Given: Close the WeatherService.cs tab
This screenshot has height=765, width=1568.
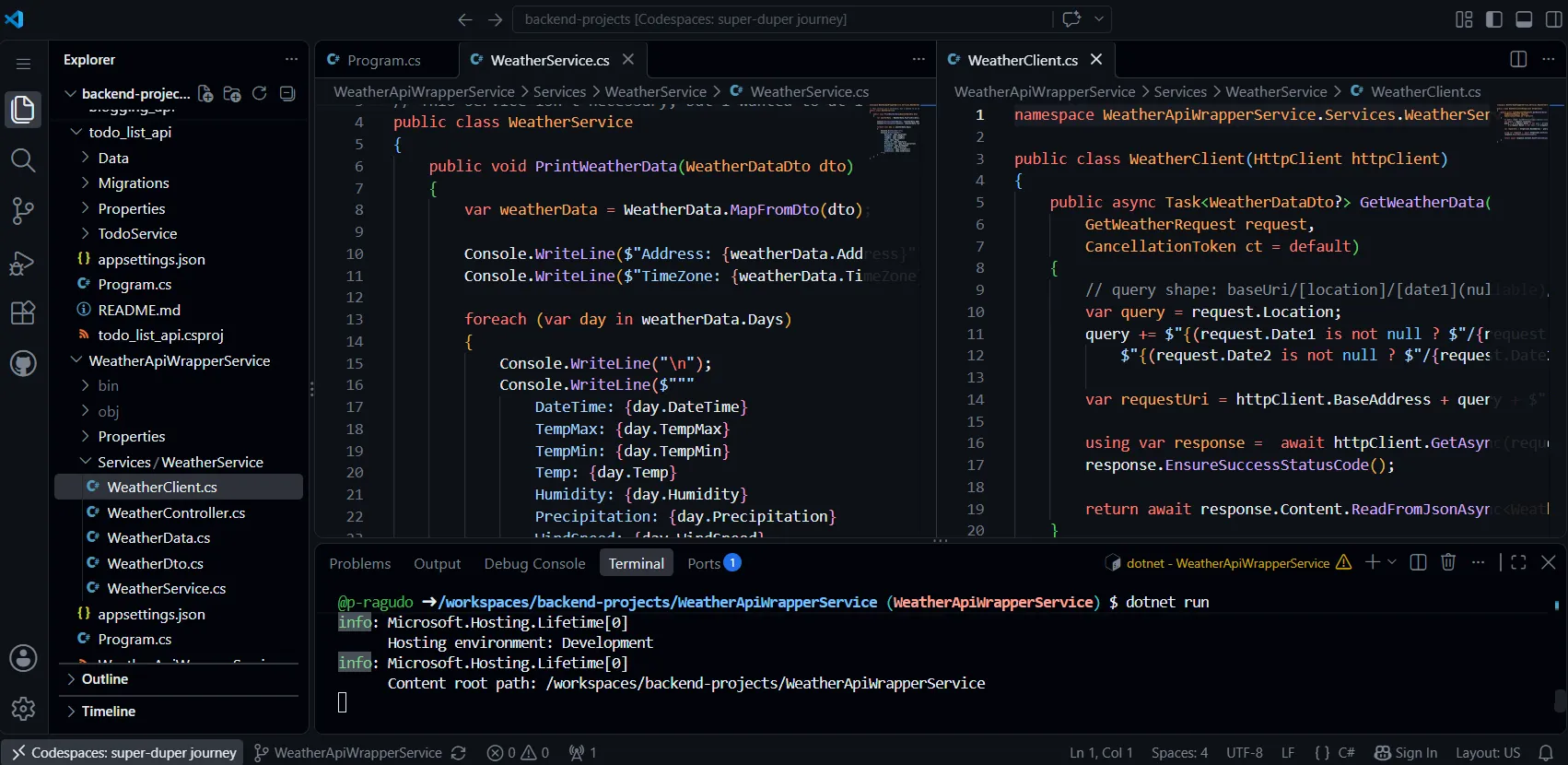Looking at the screenshot, I should coord(628,60).
